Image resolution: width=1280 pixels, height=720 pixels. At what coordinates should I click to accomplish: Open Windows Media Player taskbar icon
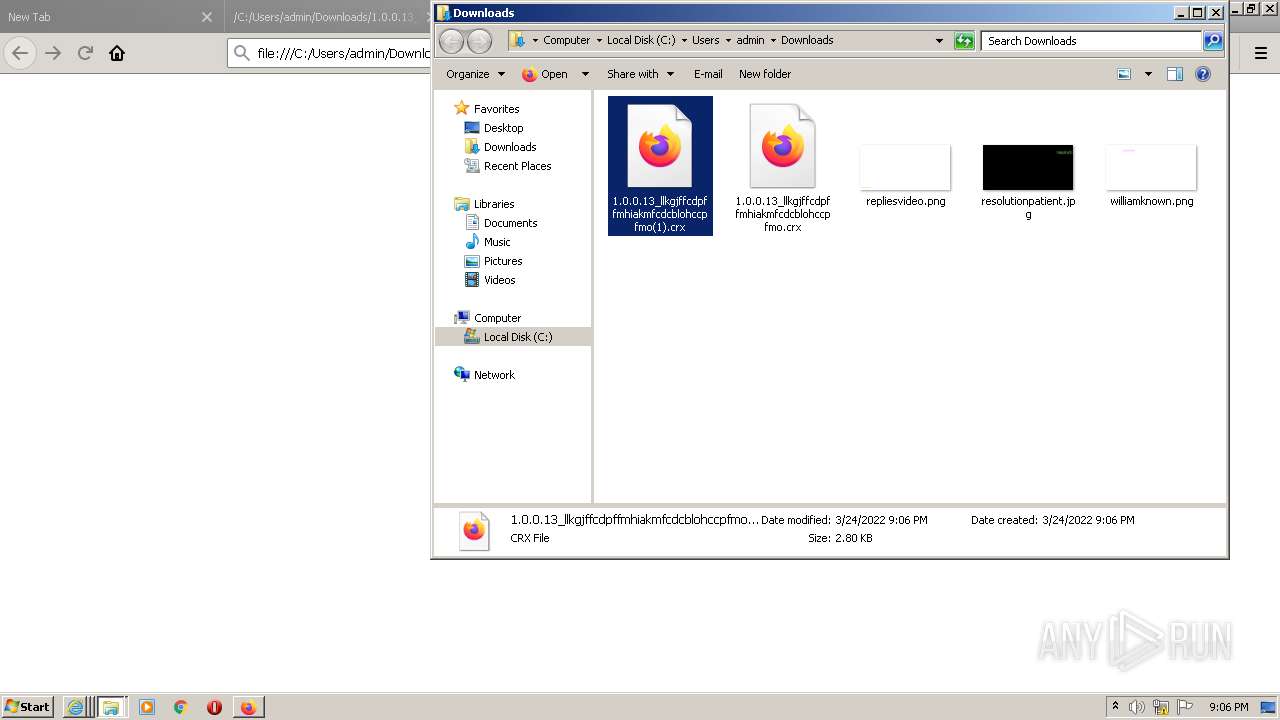[x=147, y=707]
